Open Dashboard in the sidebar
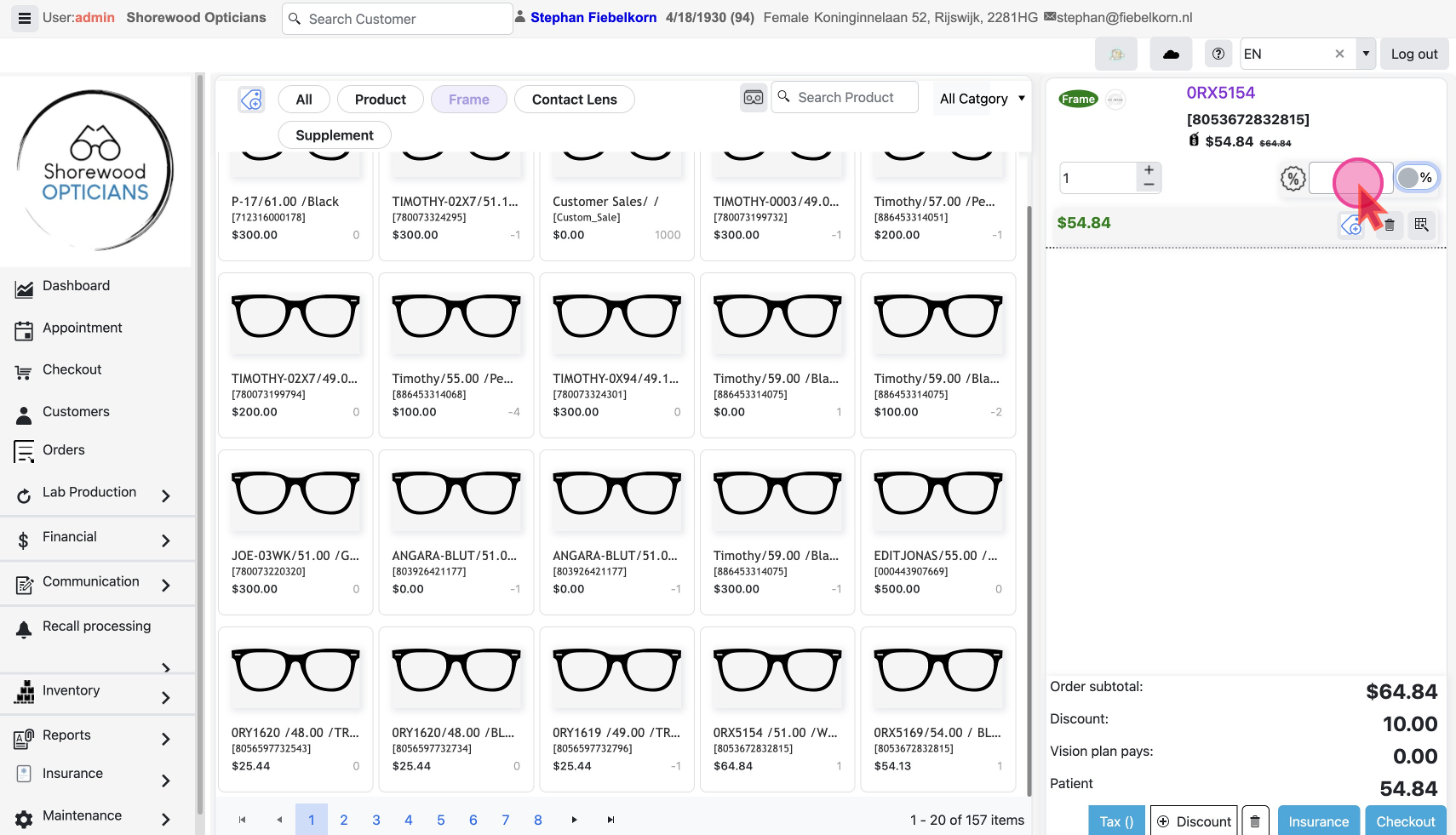The width and height of the screenshot is (1456, 835). pyautogui.click(x=76, y=286)
